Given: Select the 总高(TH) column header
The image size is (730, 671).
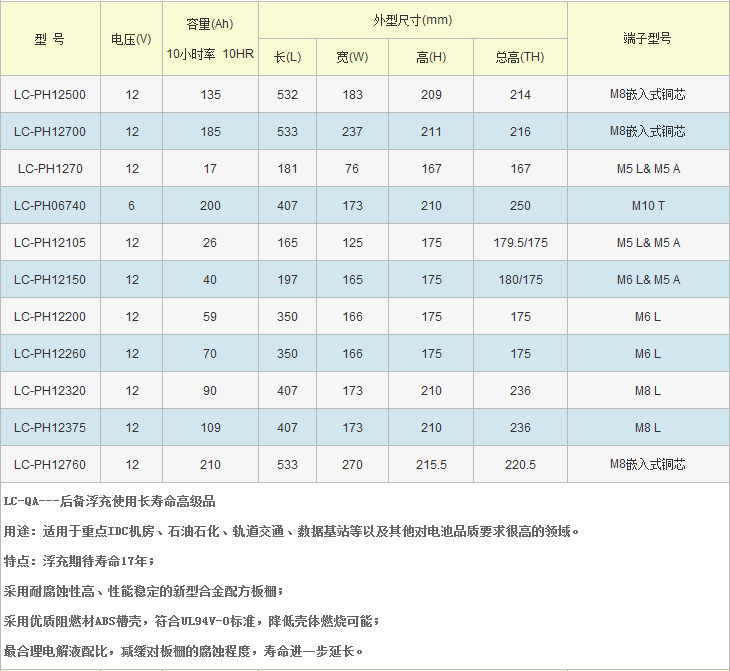Looking at the screenshot, I should pyautogui.click(x=520, y=57).
